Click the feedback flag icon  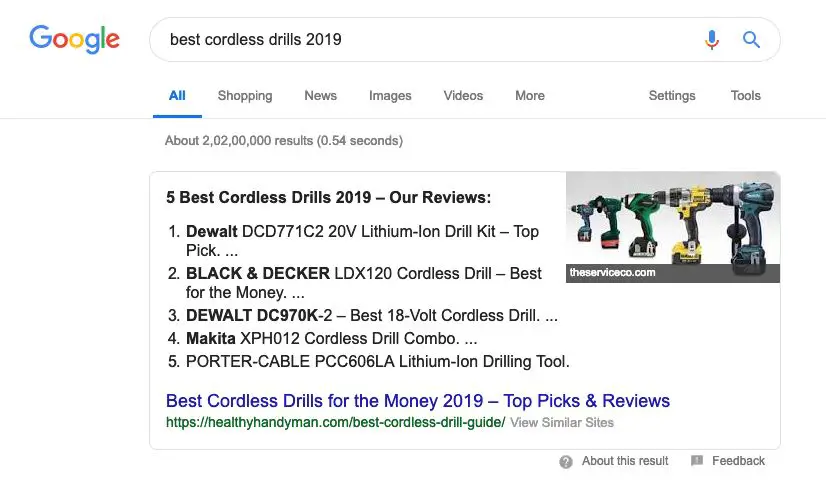697,461
